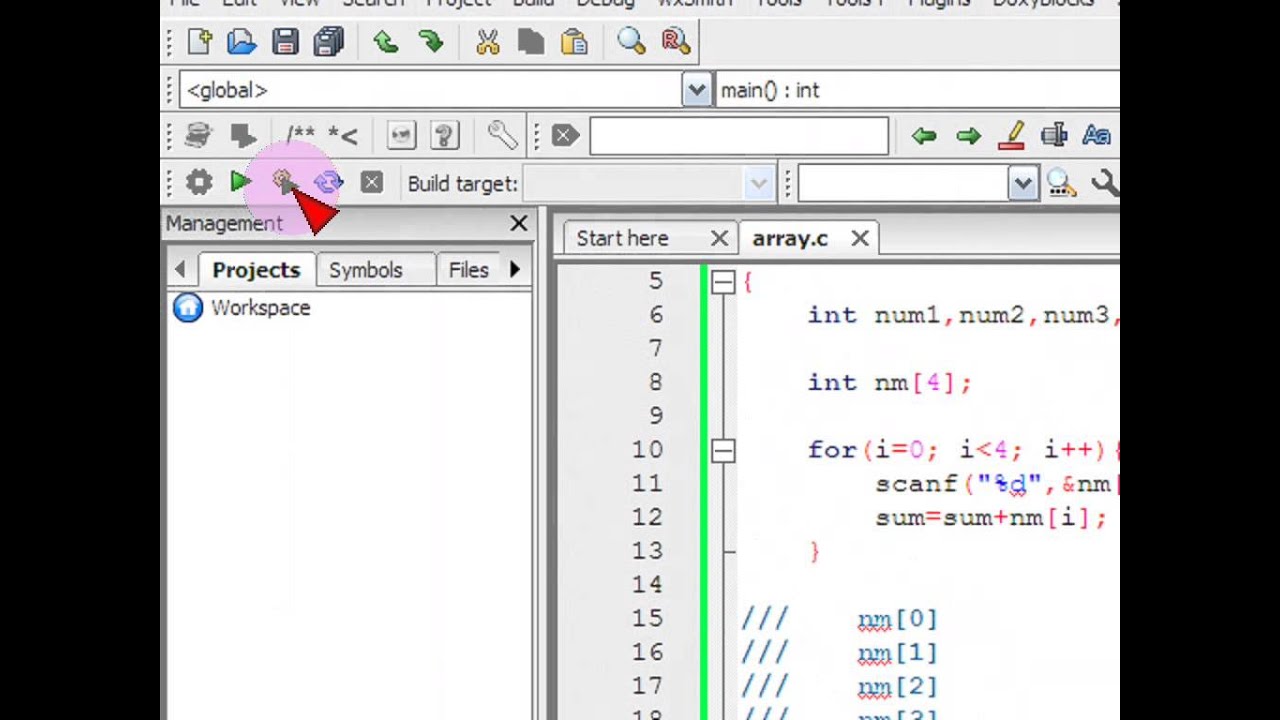Open main() : int function dropdown

[917, 90]
